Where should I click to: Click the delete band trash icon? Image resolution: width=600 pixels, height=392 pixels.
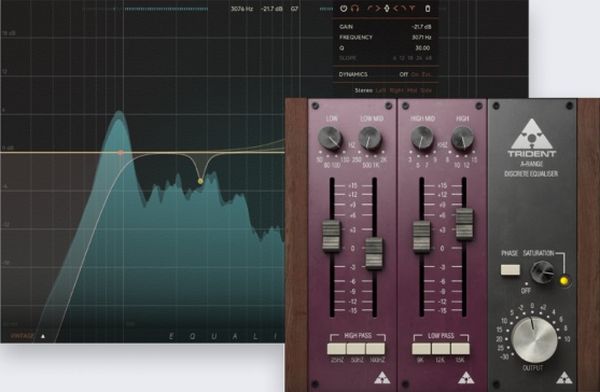point(428,8)
